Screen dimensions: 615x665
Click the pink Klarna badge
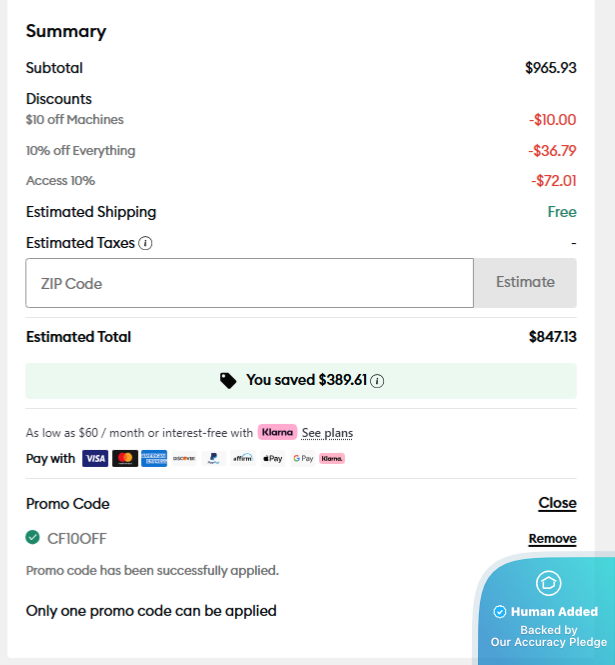(x=277, y=432)
